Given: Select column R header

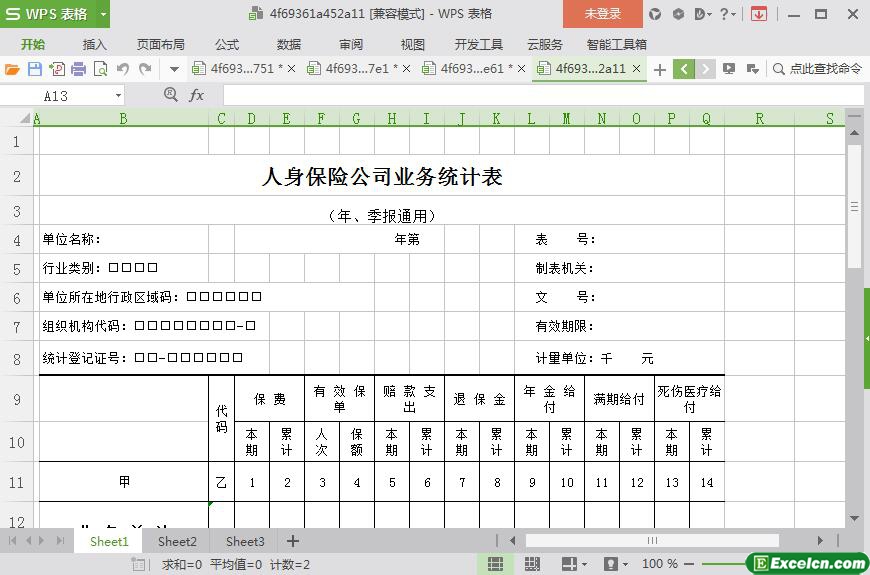Looking at the screenshot, I should (x=760, y=118).
